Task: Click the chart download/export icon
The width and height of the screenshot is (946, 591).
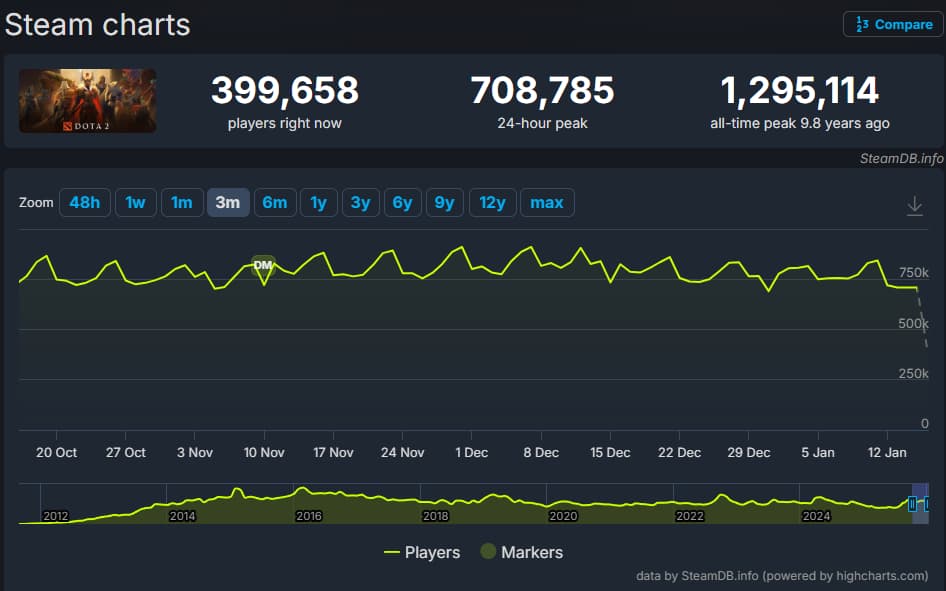Action: click(914, 204)
